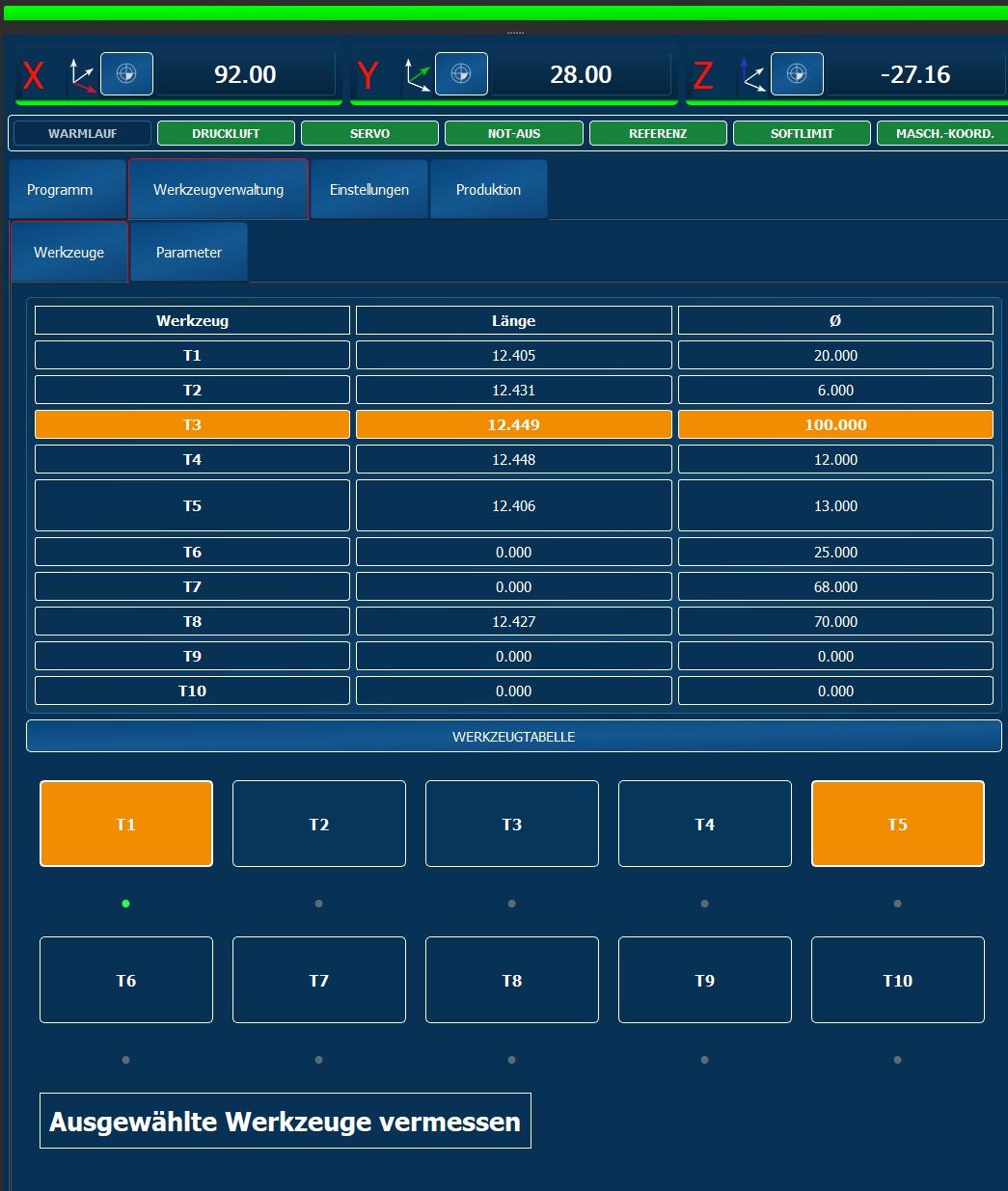Screen dimensions: 1008x1191
Task: Click the Z axis coordinate system icon
Action: pos(753,74)
